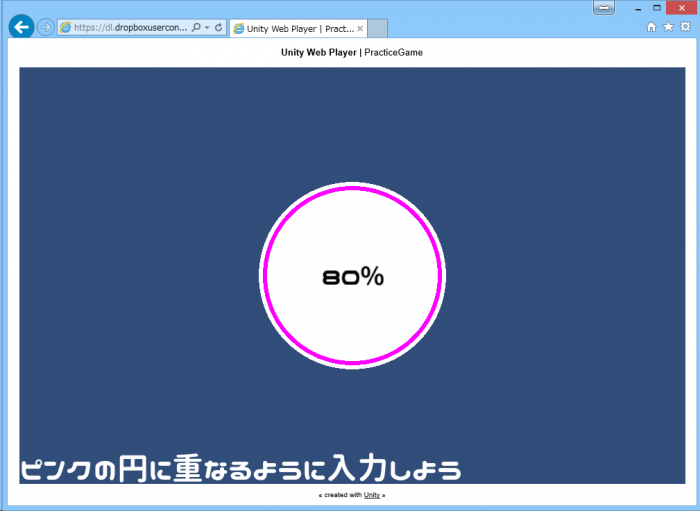
Task: Go to the browser Home icon
Action: click(651, 27)
